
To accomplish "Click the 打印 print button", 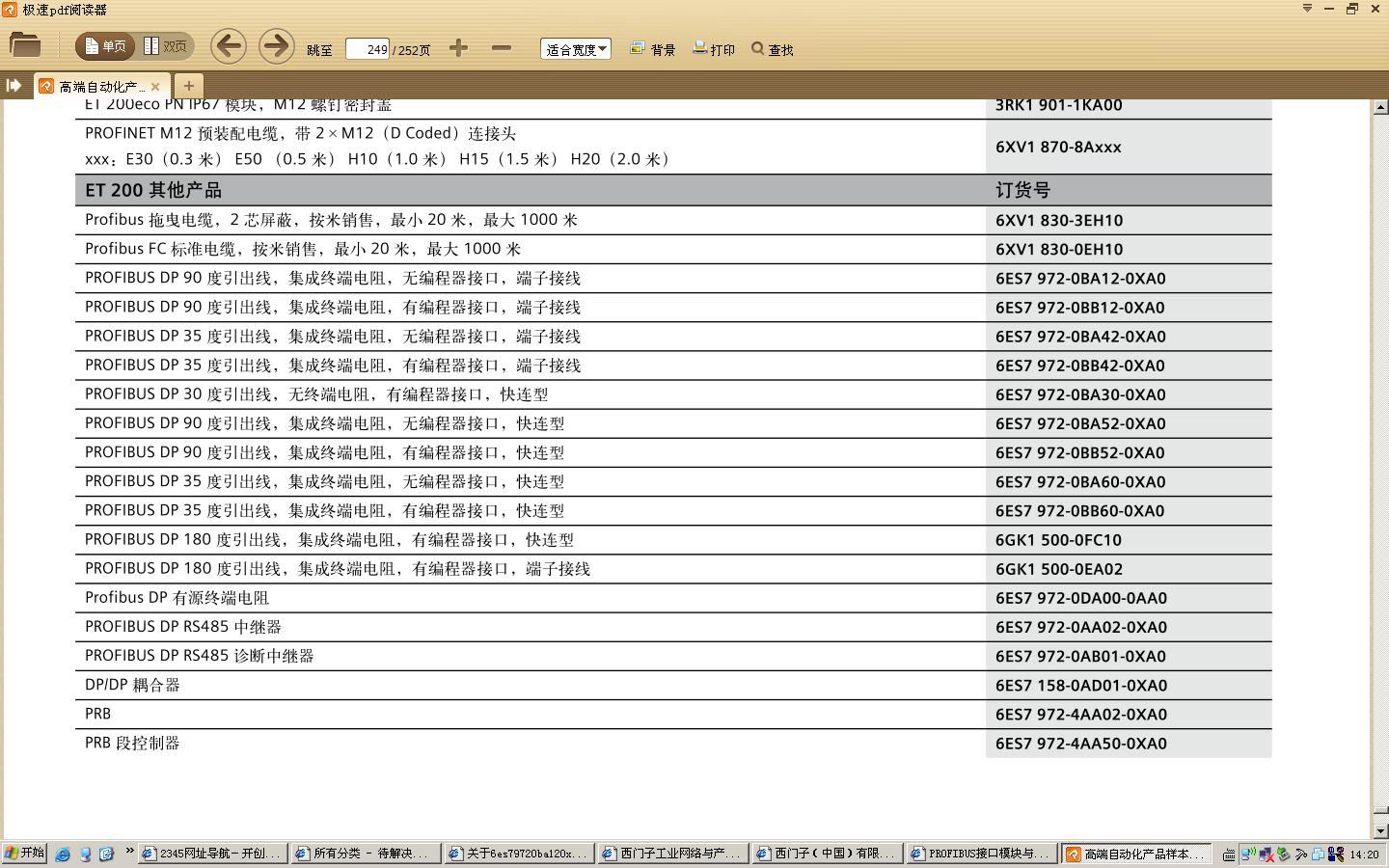I will point(714,49).
